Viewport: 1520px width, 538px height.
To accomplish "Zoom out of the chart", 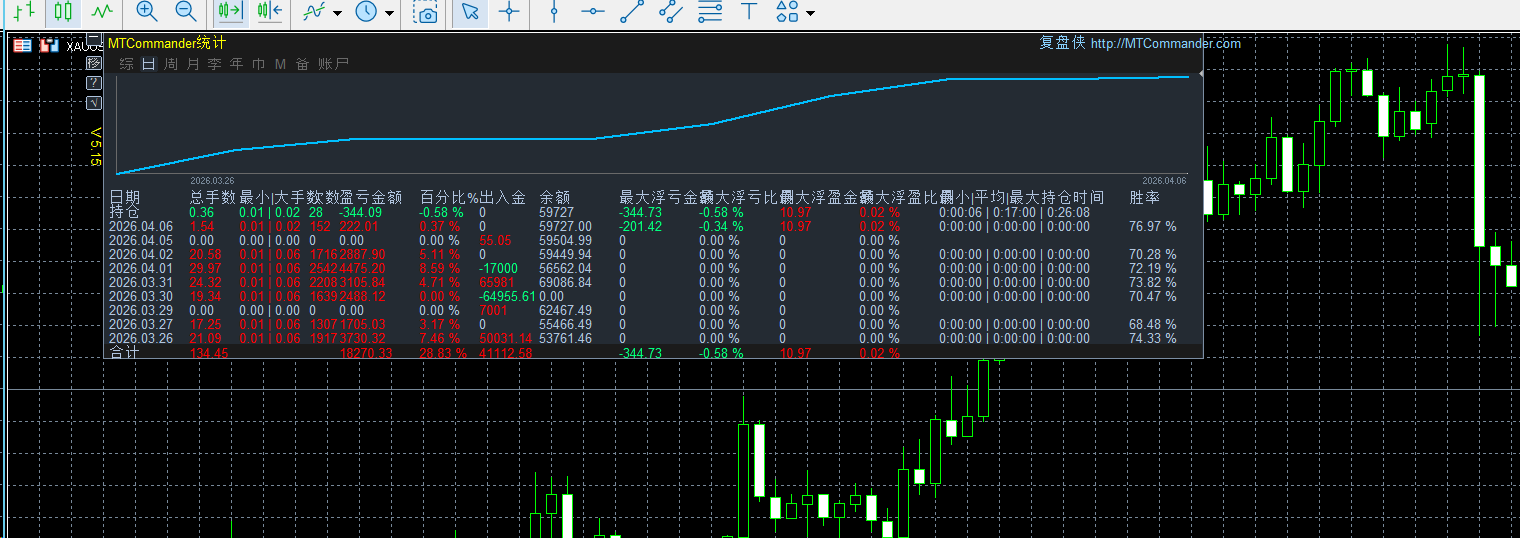I will coord(185,12).
